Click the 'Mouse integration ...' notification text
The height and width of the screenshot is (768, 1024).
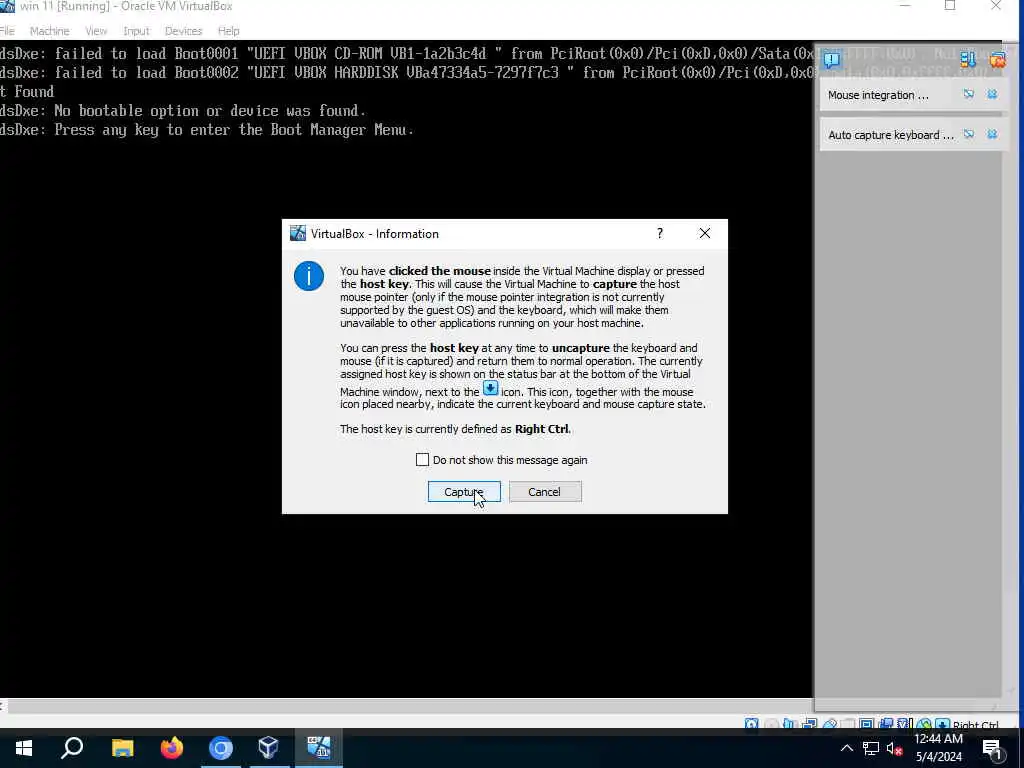878,95
